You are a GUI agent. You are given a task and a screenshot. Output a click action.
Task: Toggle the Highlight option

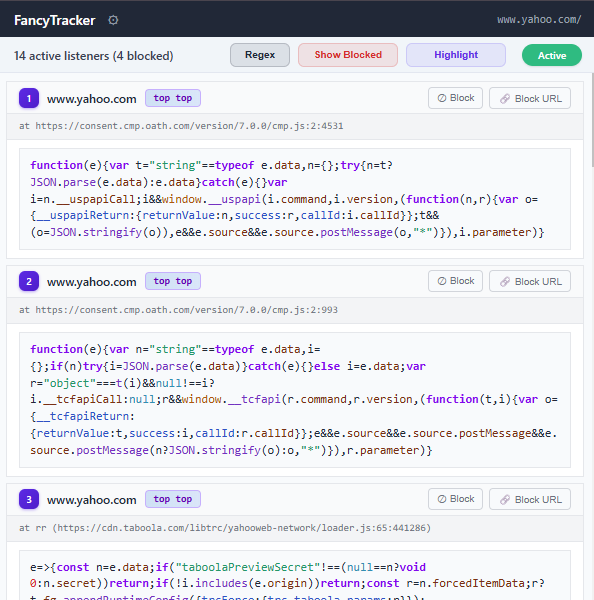coord(456,55)
